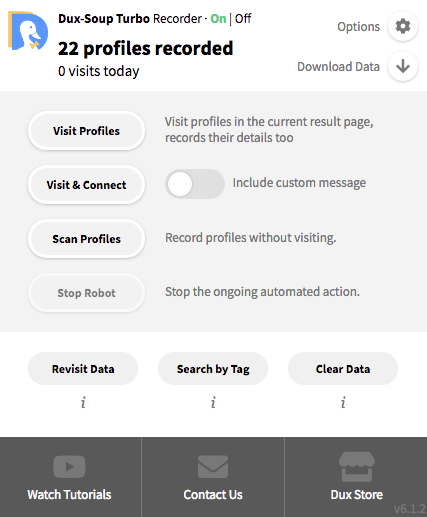The width and height of the screenshot is (427, 517).
Task: Click the Download Data arrow icon
Action: (403, 66)
